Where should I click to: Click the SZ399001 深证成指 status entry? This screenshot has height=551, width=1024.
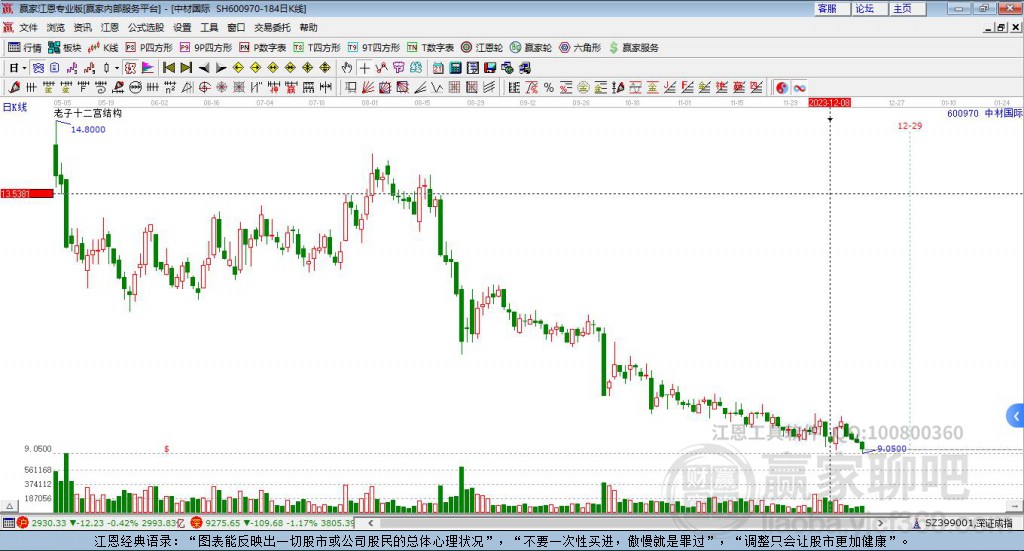[x=963, y=523]
